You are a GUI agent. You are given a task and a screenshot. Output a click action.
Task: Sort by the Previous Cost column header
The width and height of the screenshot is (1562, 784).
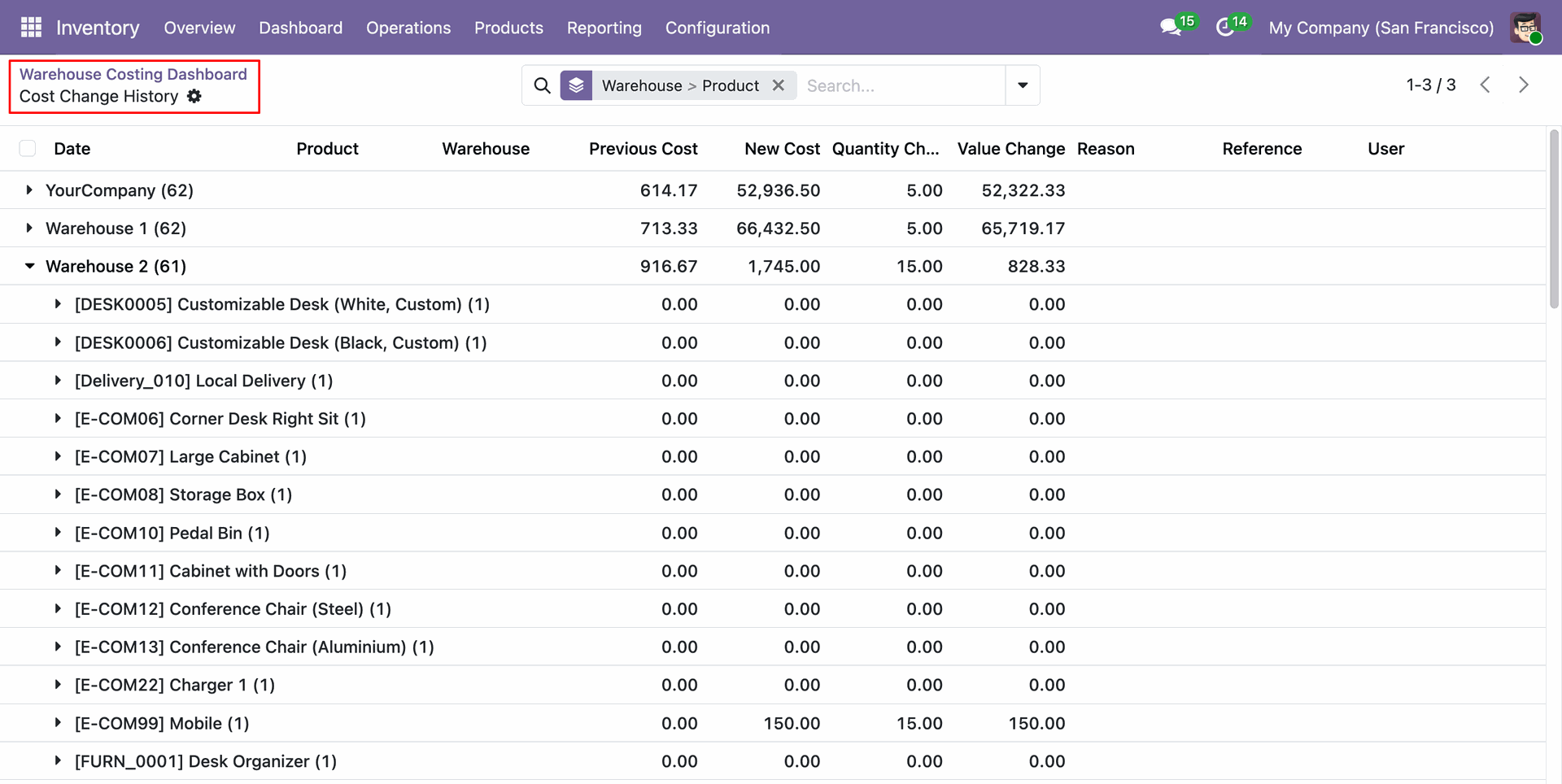(644, 149)
